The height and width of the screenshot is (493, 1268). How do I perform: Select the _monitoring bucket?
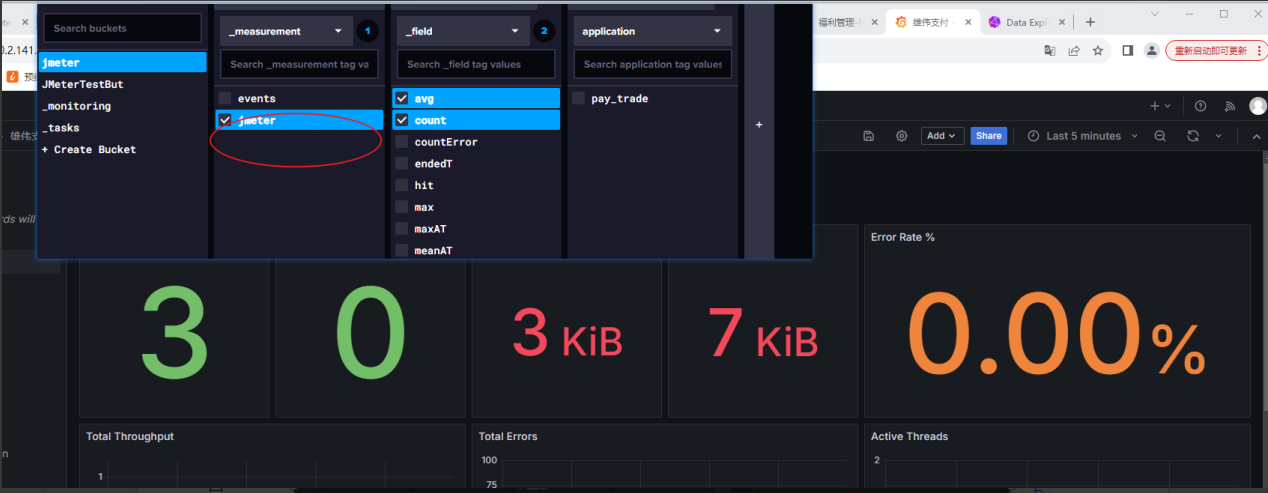(x=123, y=106)
